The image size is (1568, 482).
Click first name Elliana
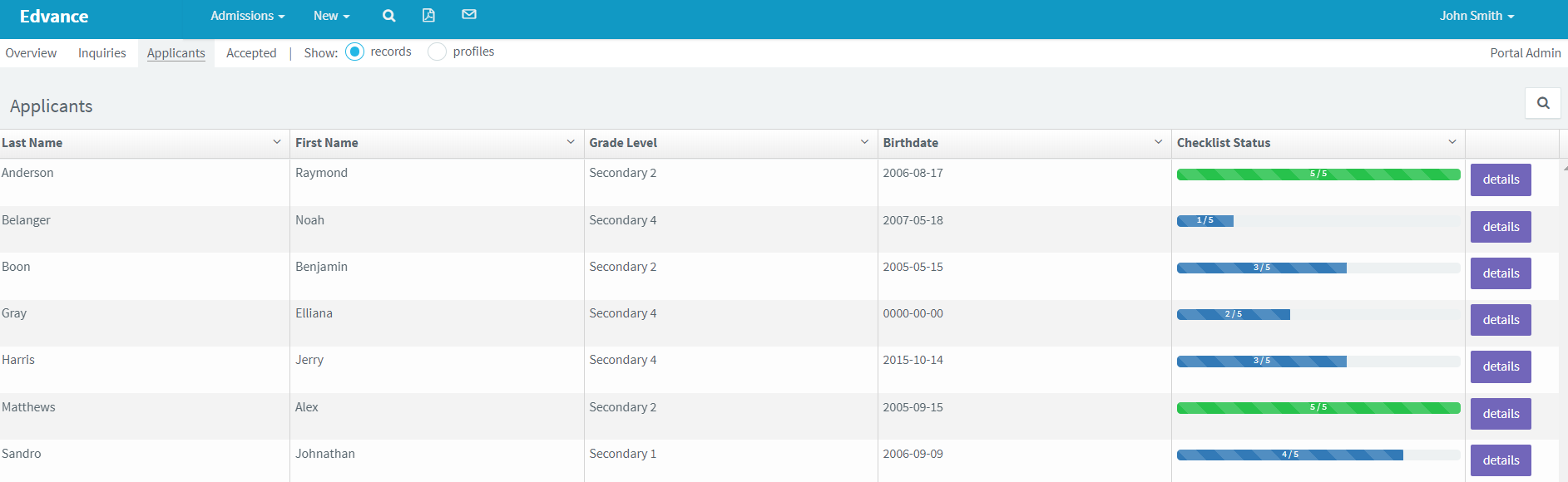(314, 313)
